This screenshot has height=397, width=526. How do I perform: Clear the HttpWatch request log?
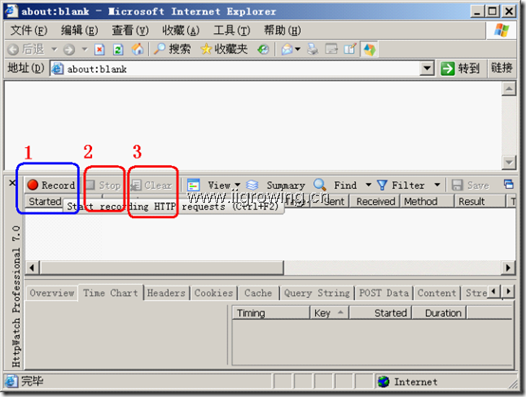[x=151, y=185]
